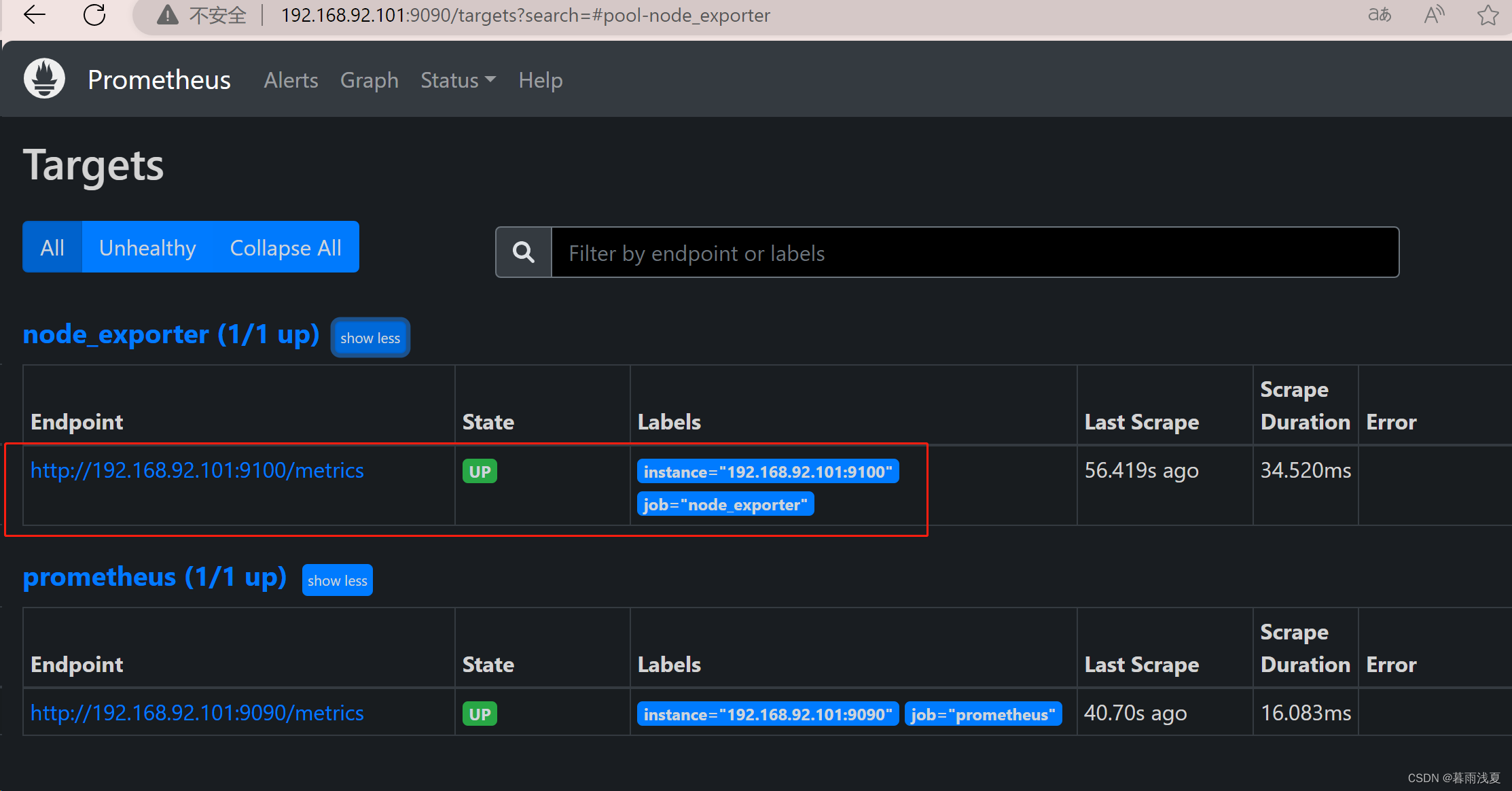Activate the read aloud icon
Viewport: 1512px width, 791px height.
tap(1434, 14)
